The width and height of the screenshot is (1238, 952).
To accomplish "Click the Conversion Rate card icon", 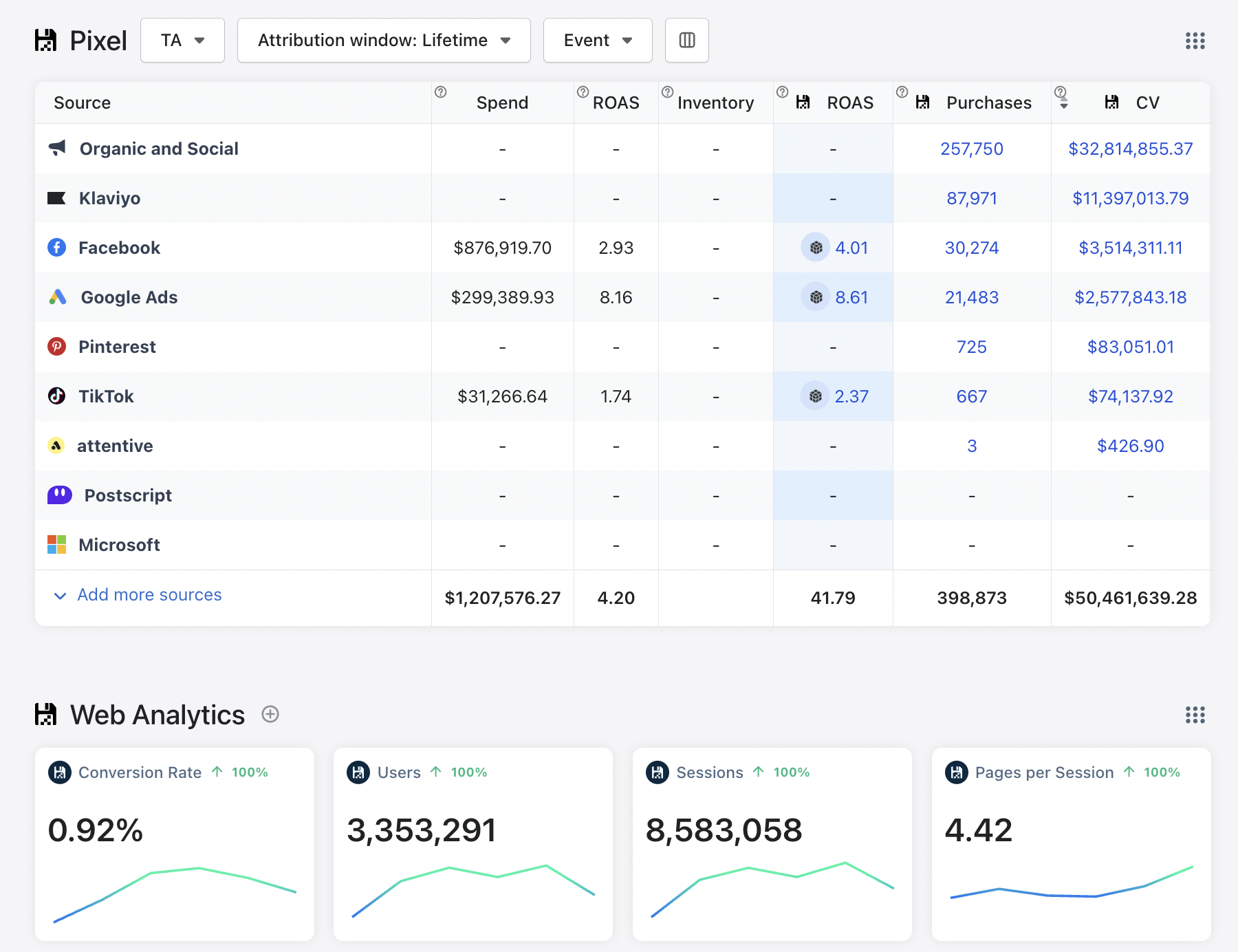I will coord(60,772).
